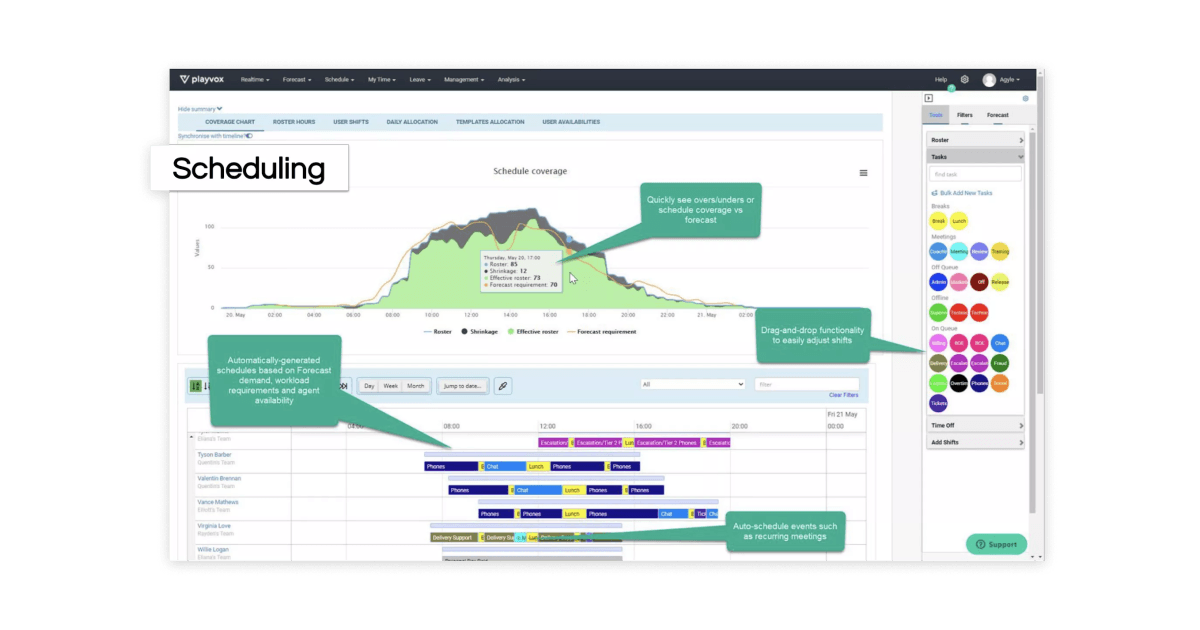
Task: Expand the Roster section in side panel
Action: (975, 140)
